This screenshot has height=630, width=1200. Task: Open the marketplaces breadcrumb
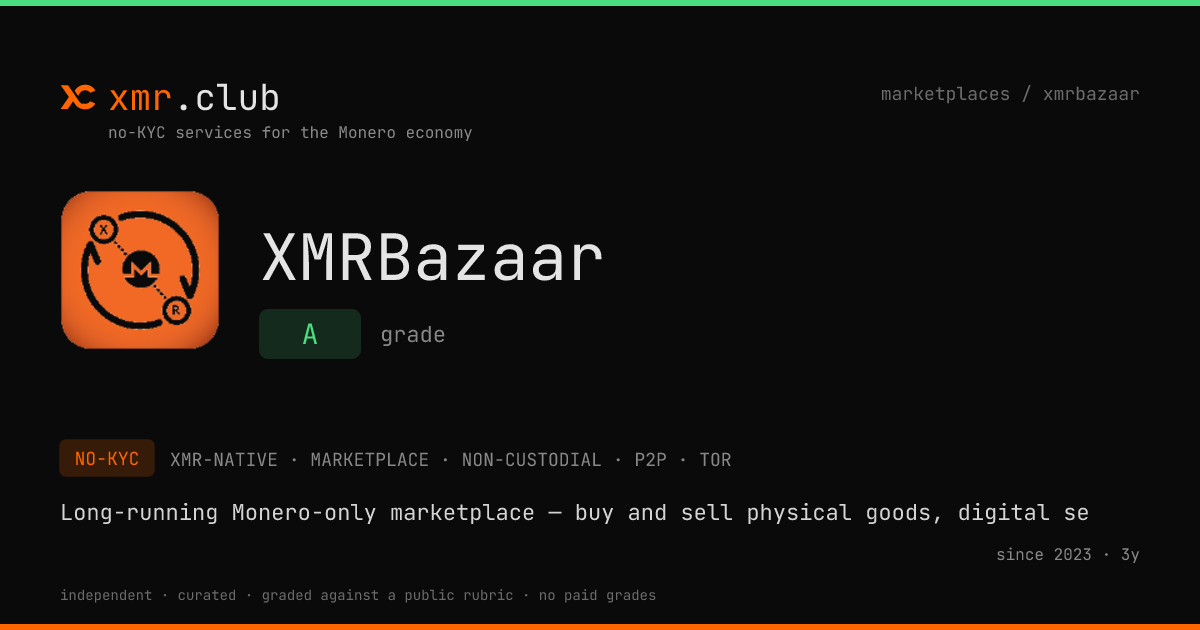945,94
